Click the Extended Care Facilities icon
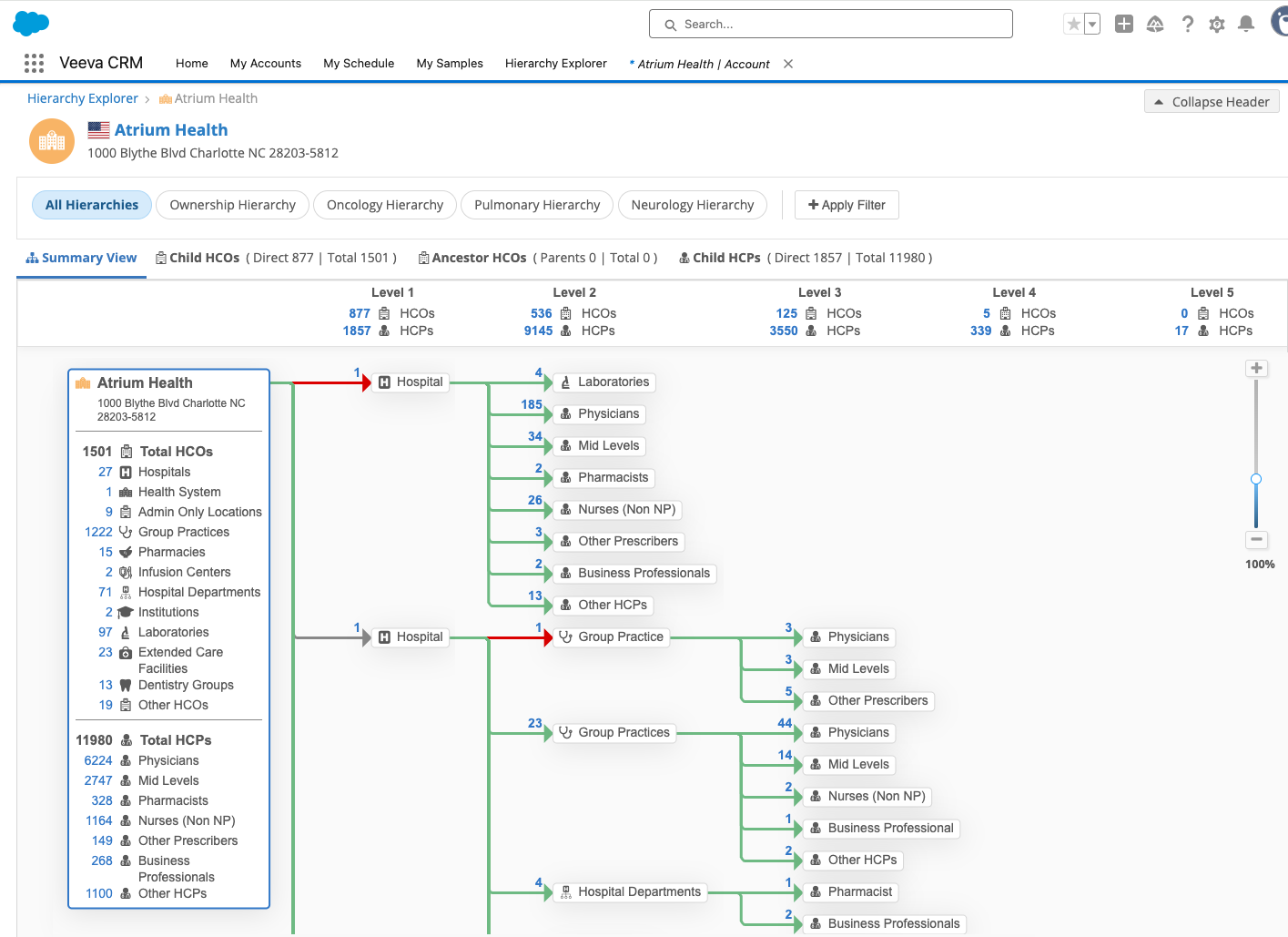 [x=126, y=652]
